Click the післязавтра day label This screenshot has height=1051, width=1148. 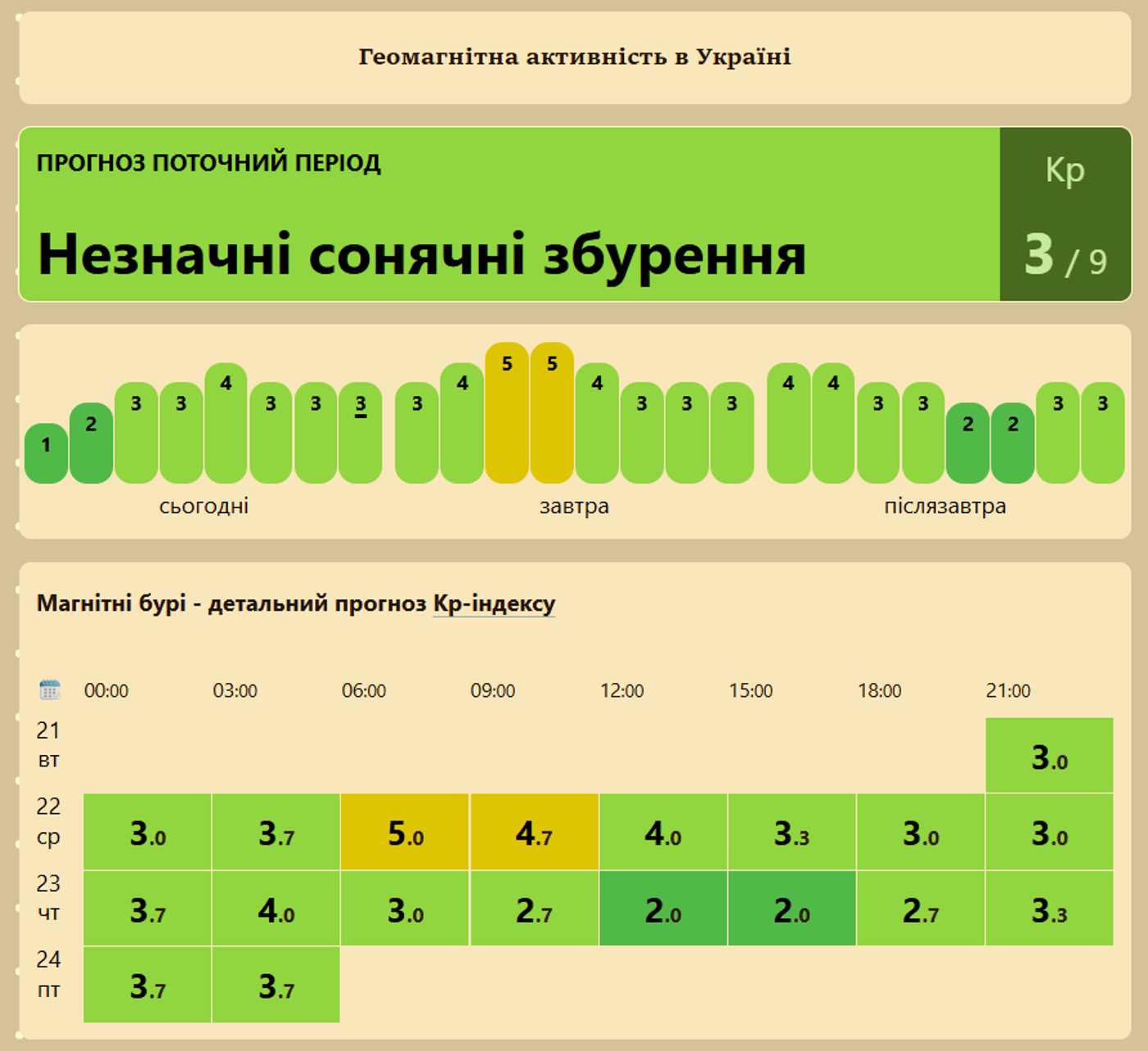(x=945, y=506)
